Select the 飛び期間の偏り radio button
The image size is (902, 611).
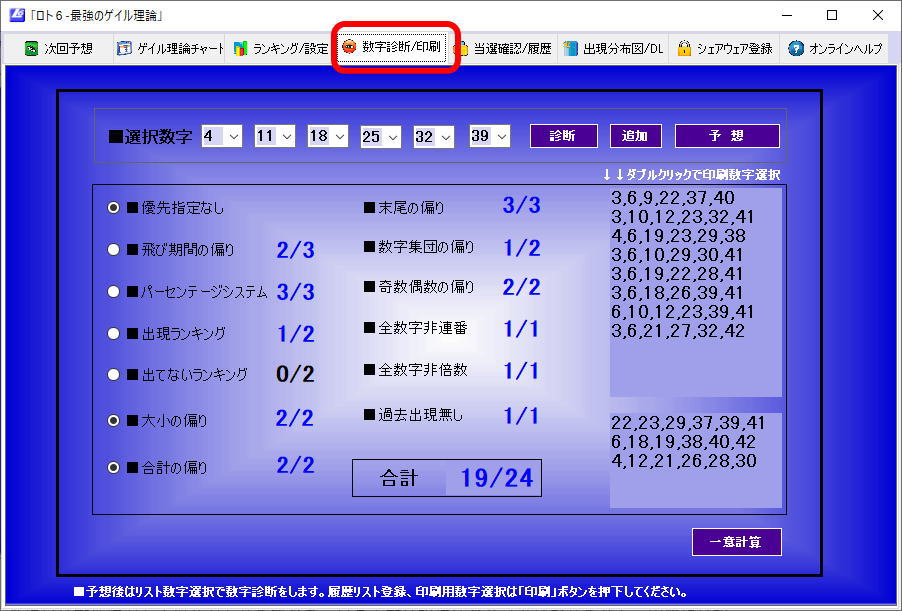pos(114,250)
